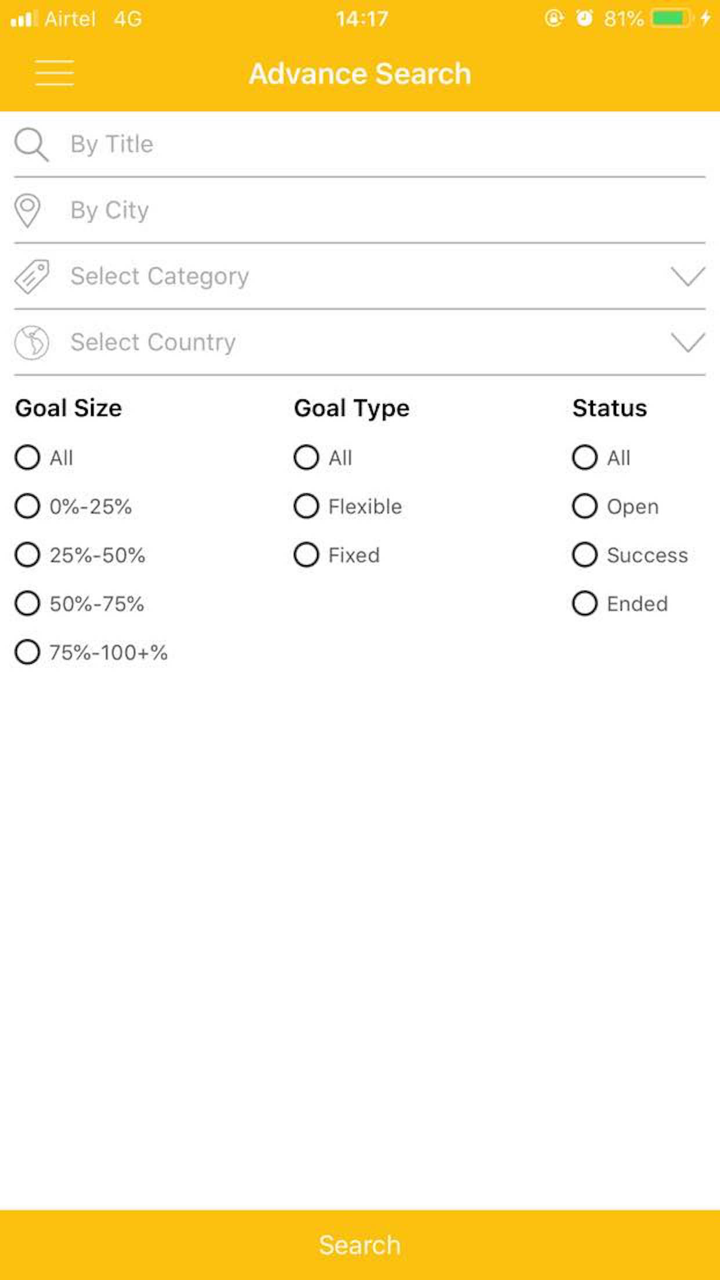Click the globe icon next to Select Country
This screenshot has height=1280, width=720.
[x=32, y=342]
